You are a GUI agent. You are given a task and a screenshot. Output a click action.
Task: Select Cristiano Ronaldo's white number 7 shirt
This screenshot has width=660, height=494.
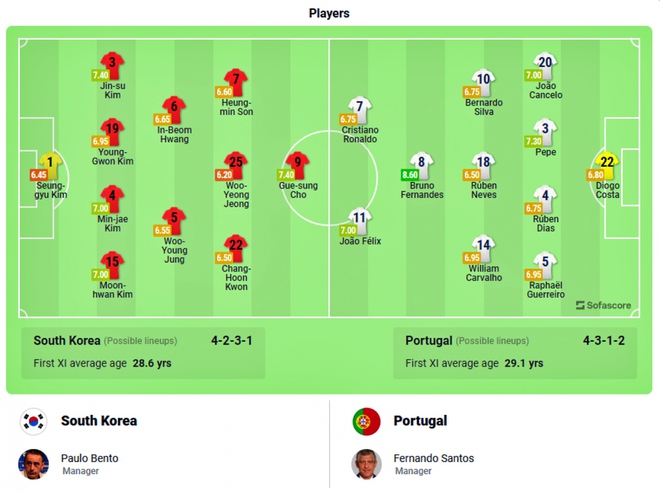pos(360,110)
